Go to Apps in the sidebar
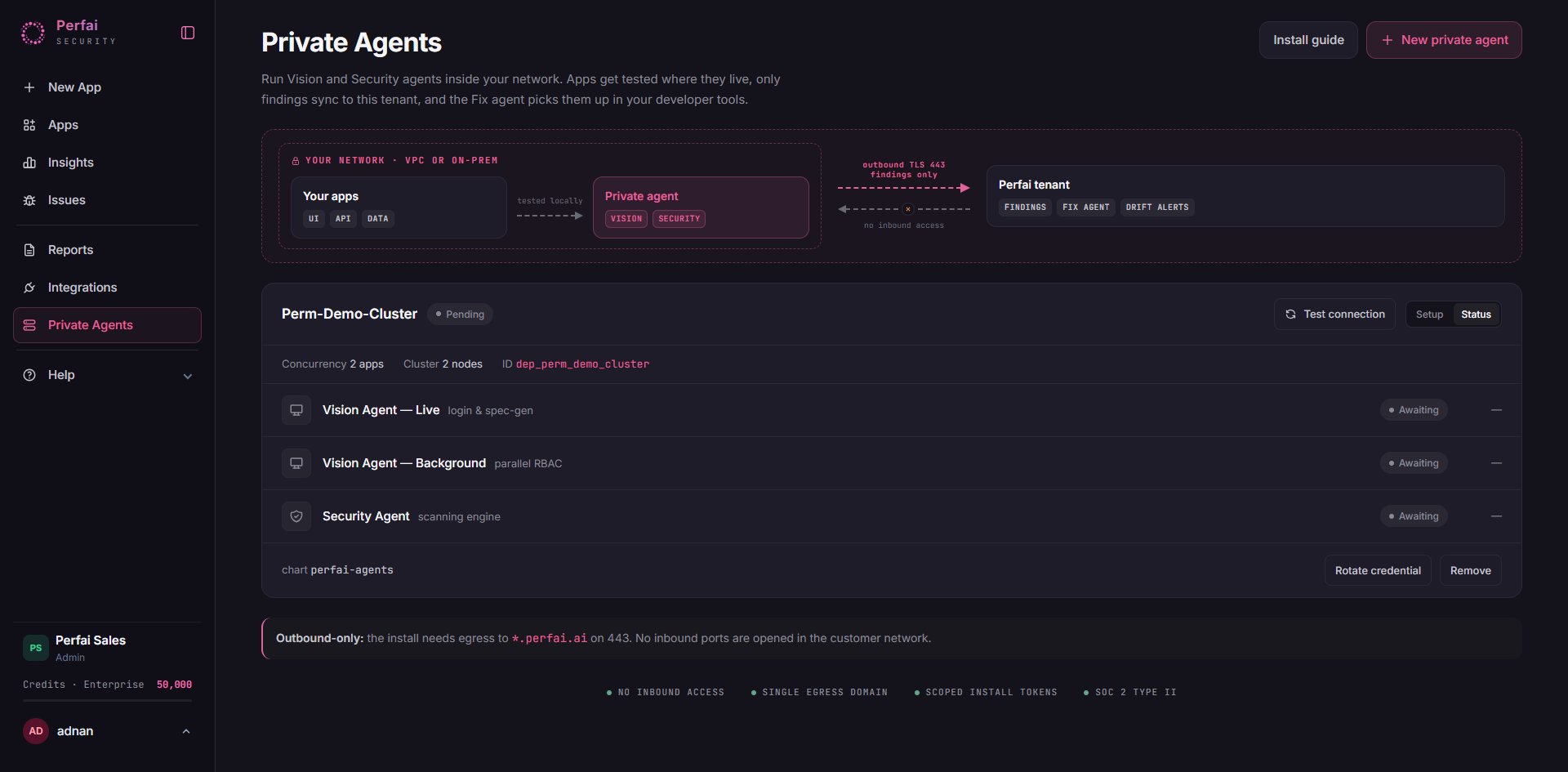1568x772 pixels. click(107, 125)
